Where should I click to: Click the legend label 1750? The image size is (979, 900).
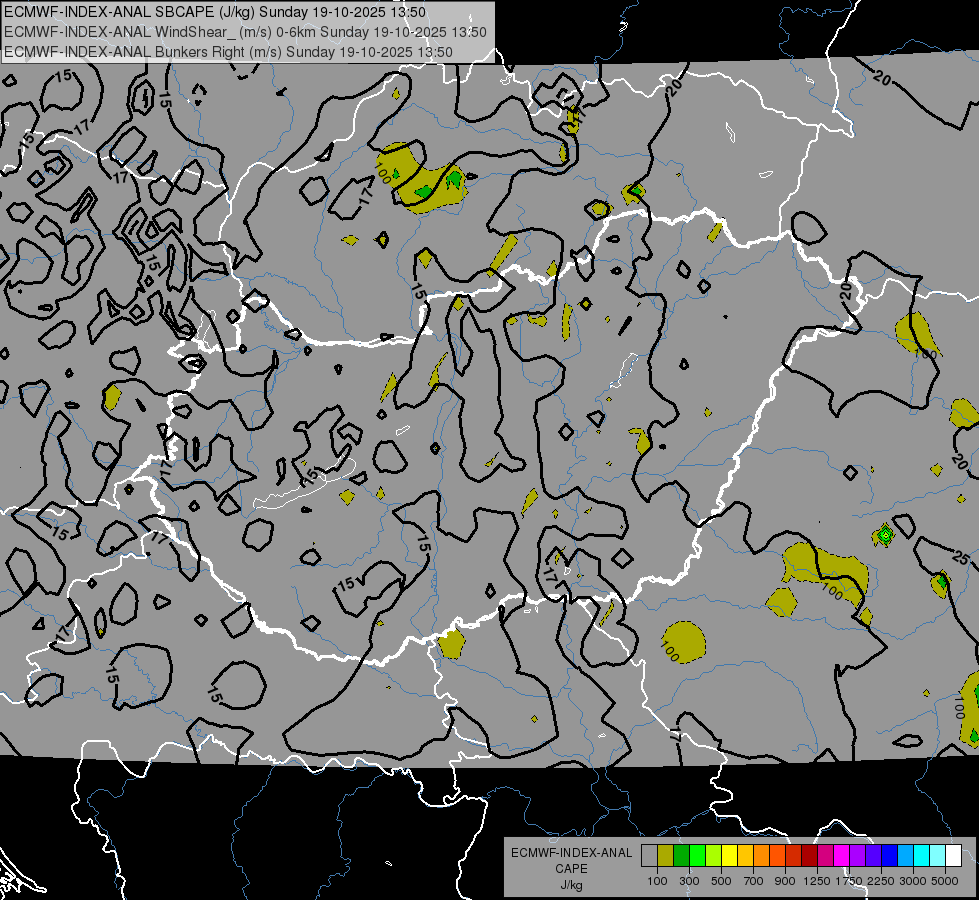[x=849, y=881]
